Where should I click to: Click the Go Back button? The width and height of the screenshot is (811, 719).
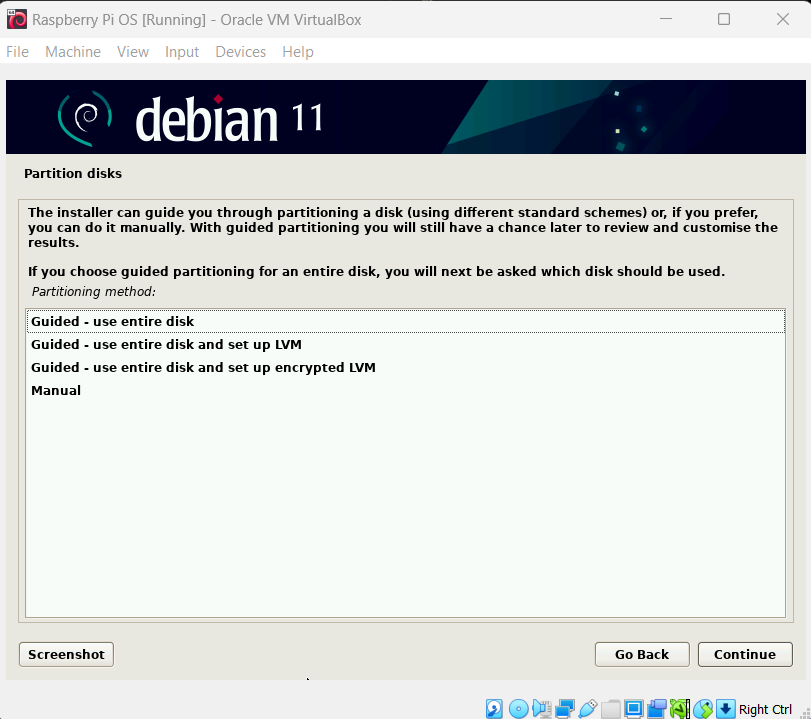(642, 654)
